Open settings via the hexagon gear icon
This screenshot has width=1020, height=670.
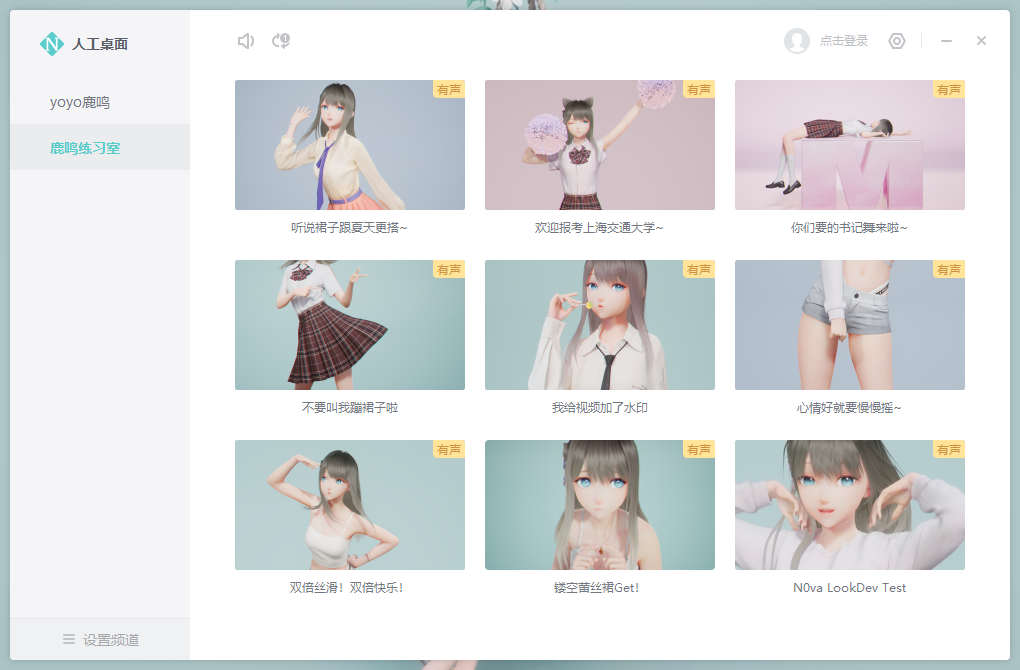897,41
